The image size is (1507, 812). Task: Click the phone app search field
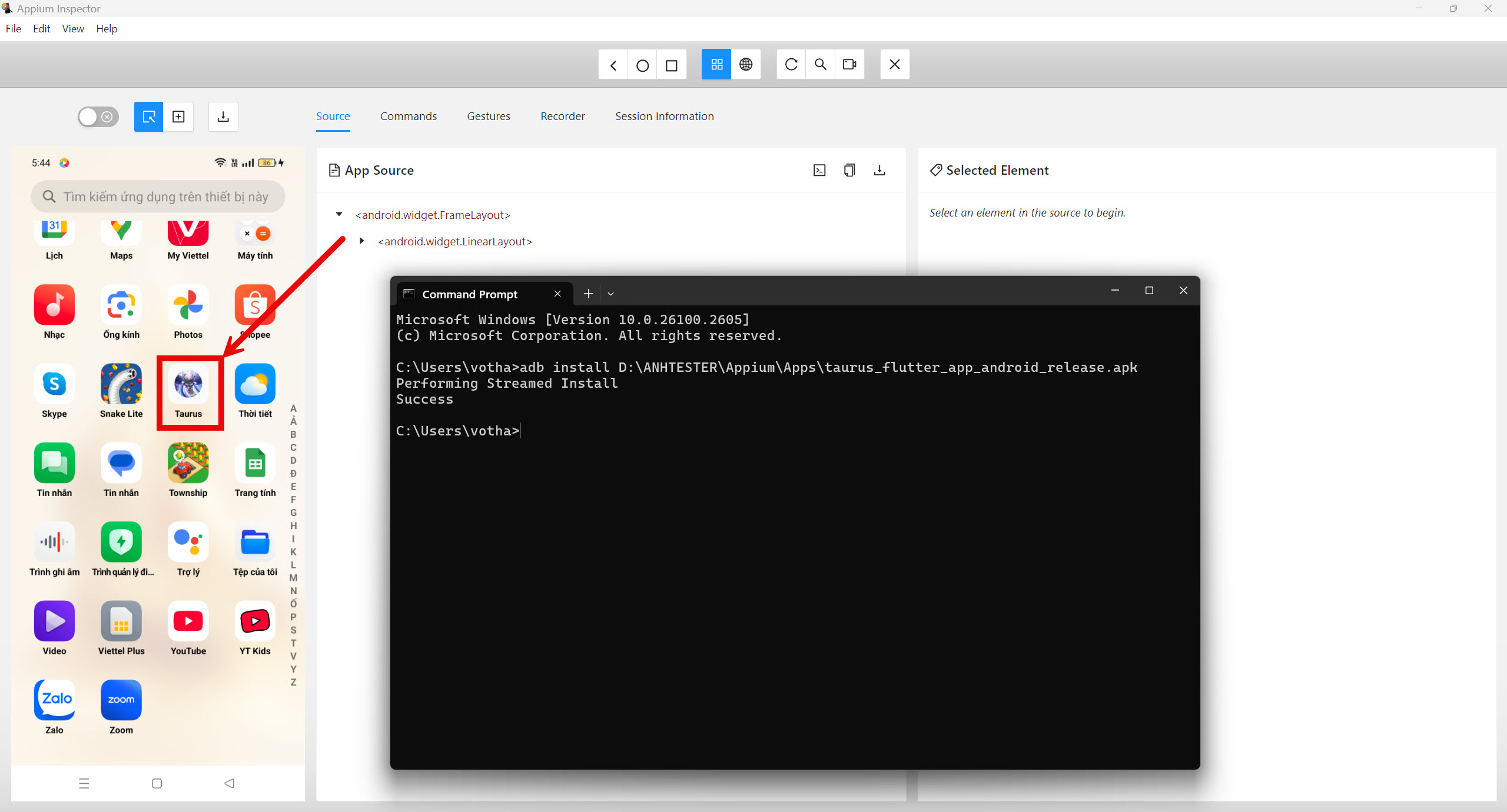(158, 197)
